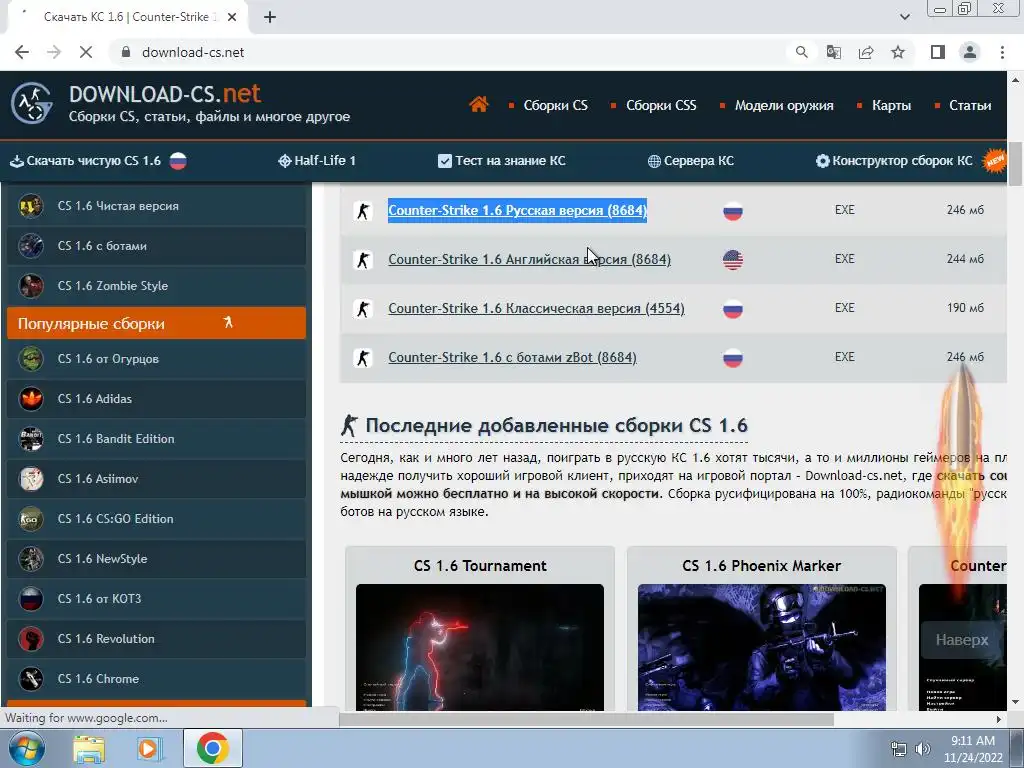Open a new tab with plus button
The width and height of the screenshot is (1024, 768).
[270, 17]
